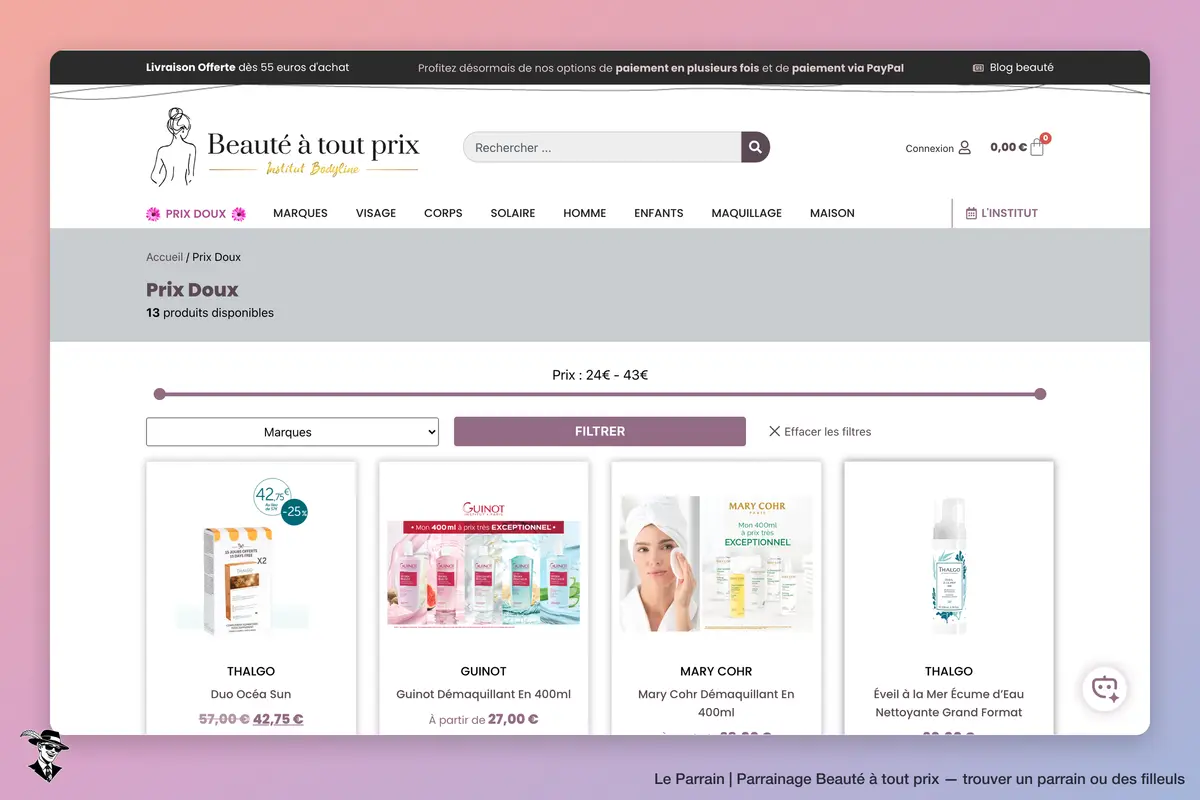Click the Le Parrain mascot logo
This screenshot has width=1200, height=800.
(x=44, y=755)
